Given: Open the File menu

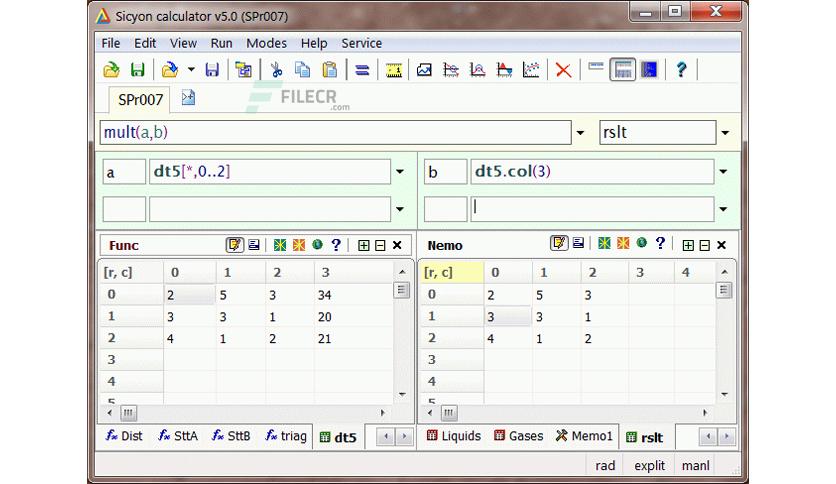Looking at the screenshot, I should pos(110,43).
